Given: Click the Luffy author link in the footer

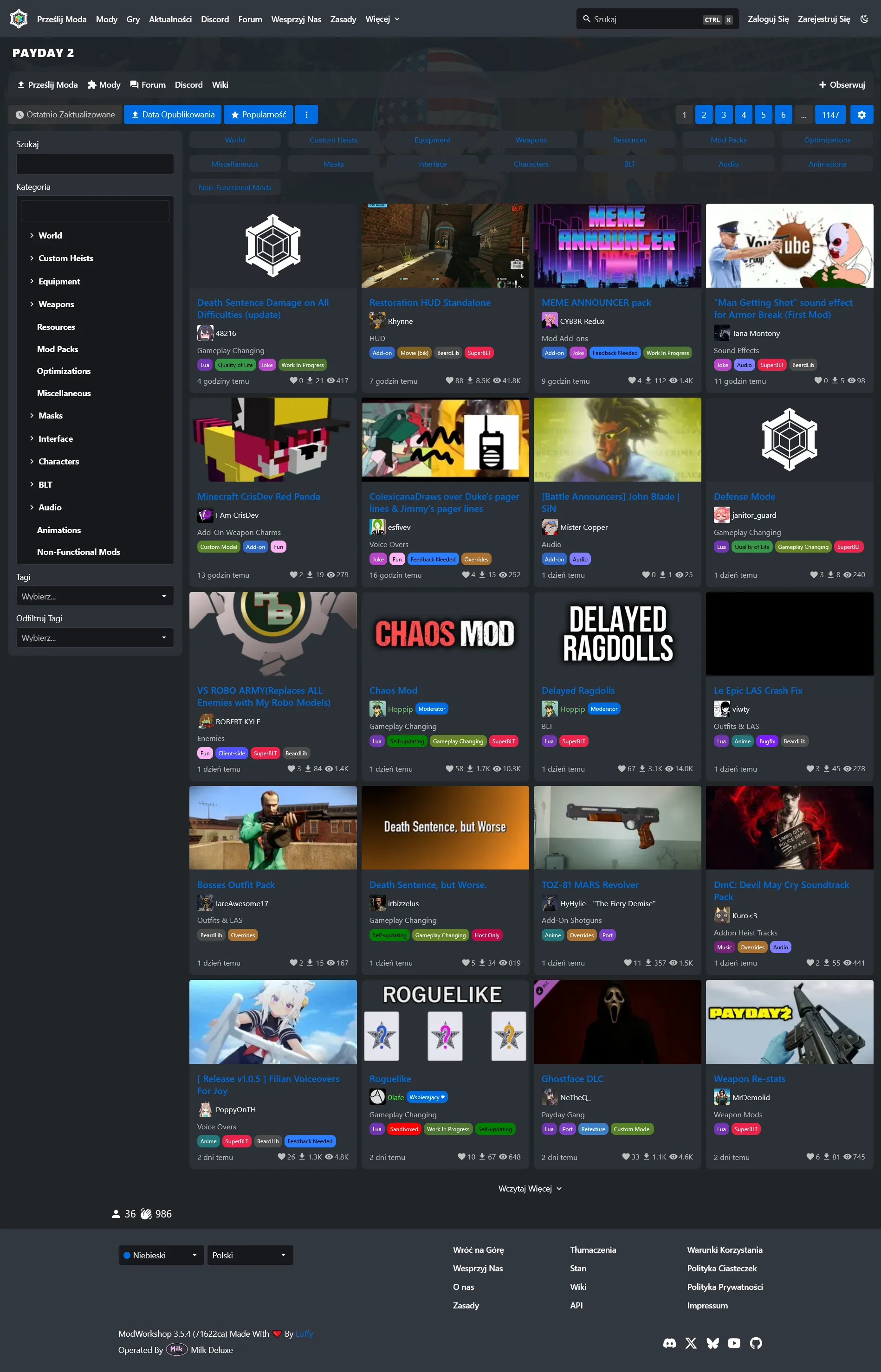Looking at the screenshot, I should (x=304, y=1333).
